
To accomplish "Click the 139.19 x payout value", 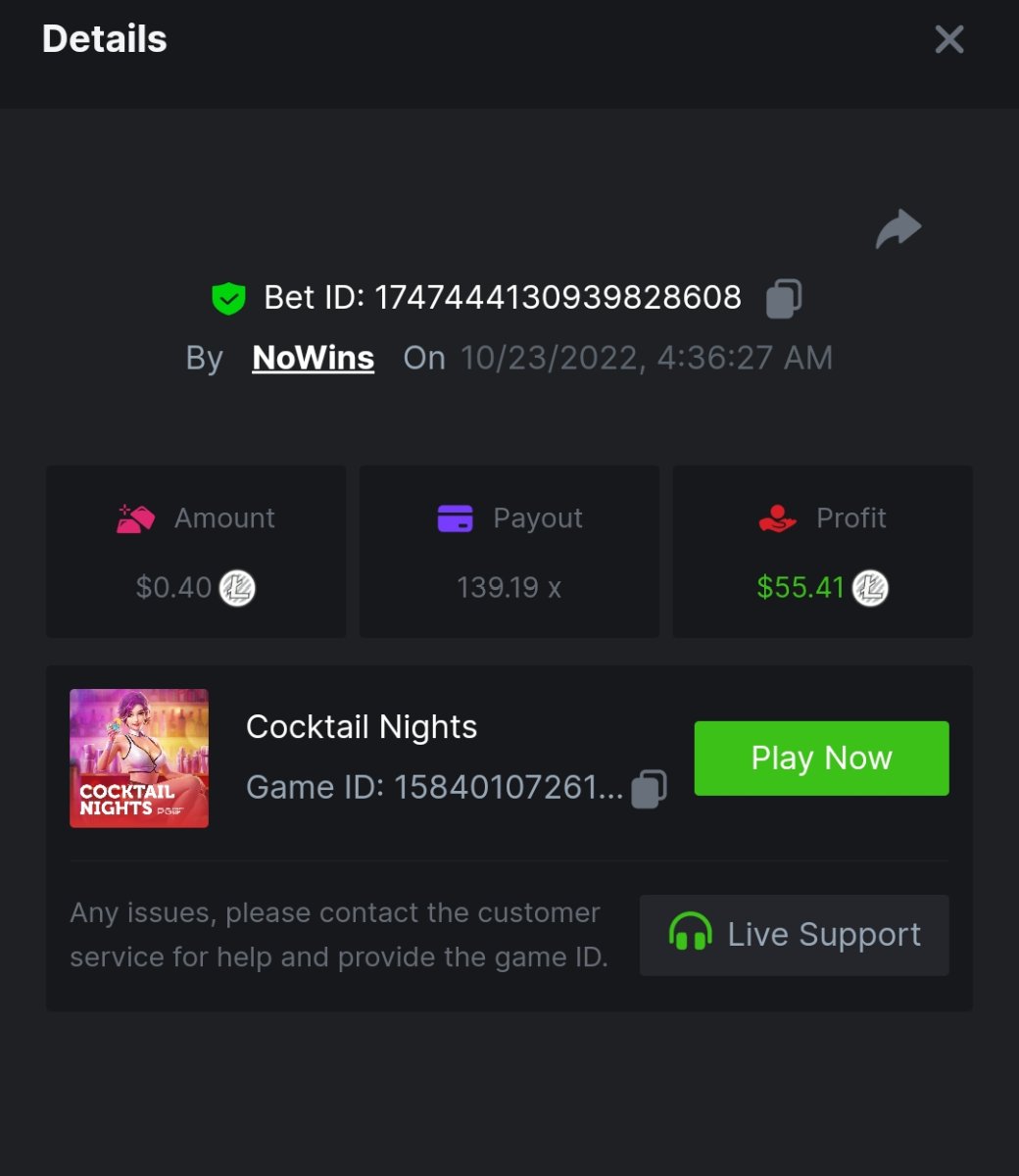I will click(509, 588).
